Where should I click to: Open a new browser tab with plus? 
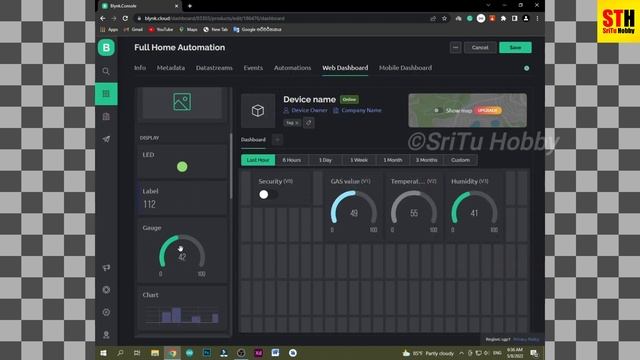point(190,6)
